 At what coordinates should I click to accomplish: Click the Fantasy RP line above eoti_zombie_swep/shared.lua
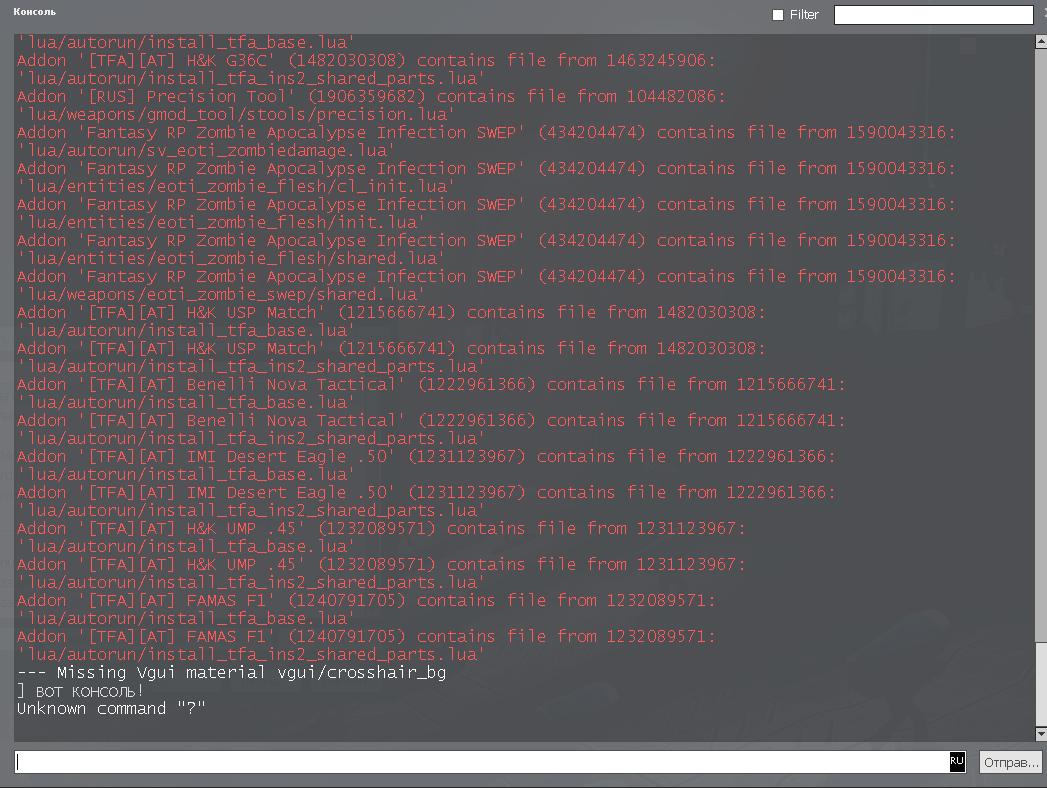486,276
